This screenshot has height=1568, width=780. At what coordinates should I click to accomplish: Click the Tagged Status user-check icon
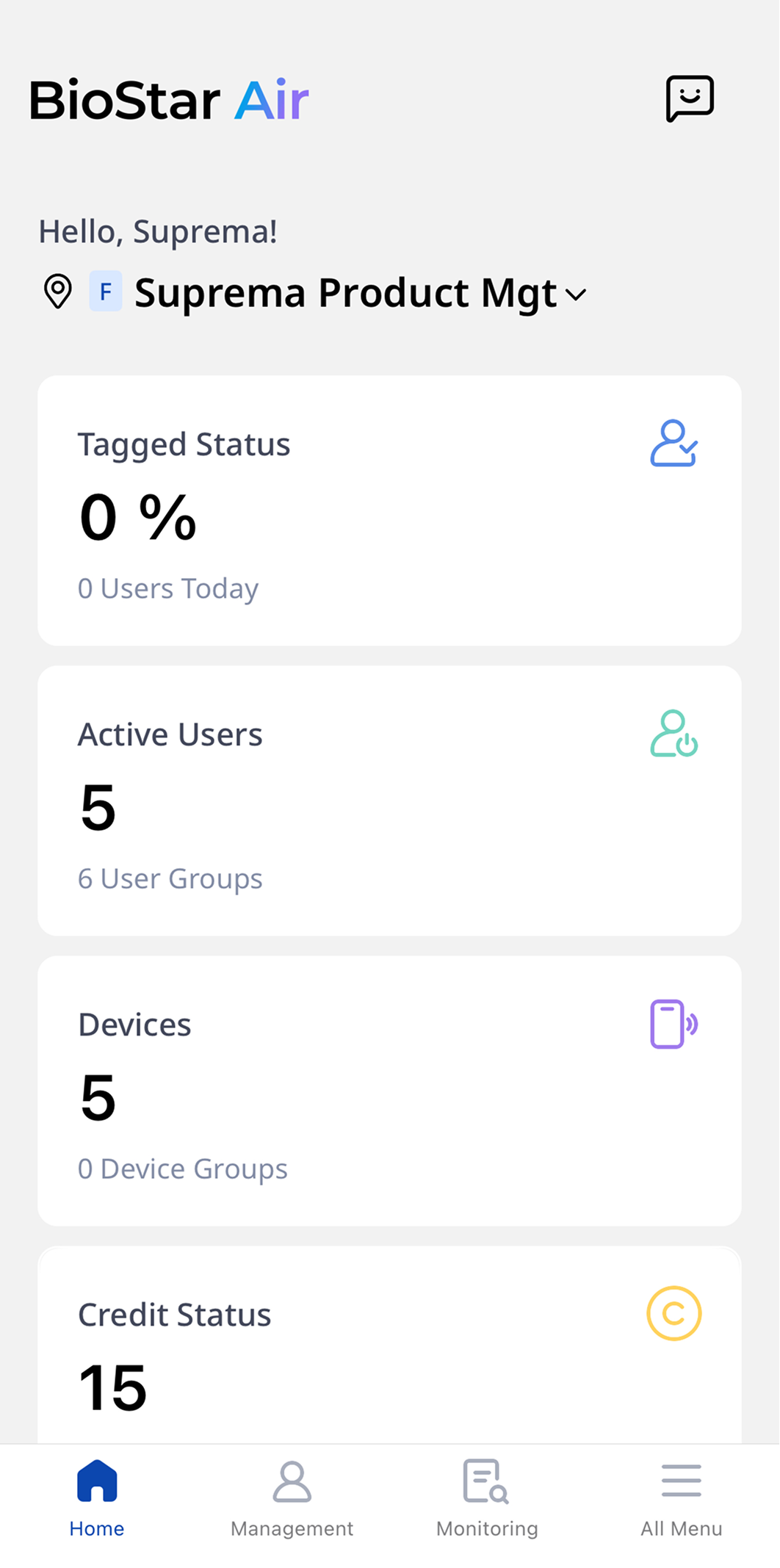pyautogui.click(x=674, y=444)
